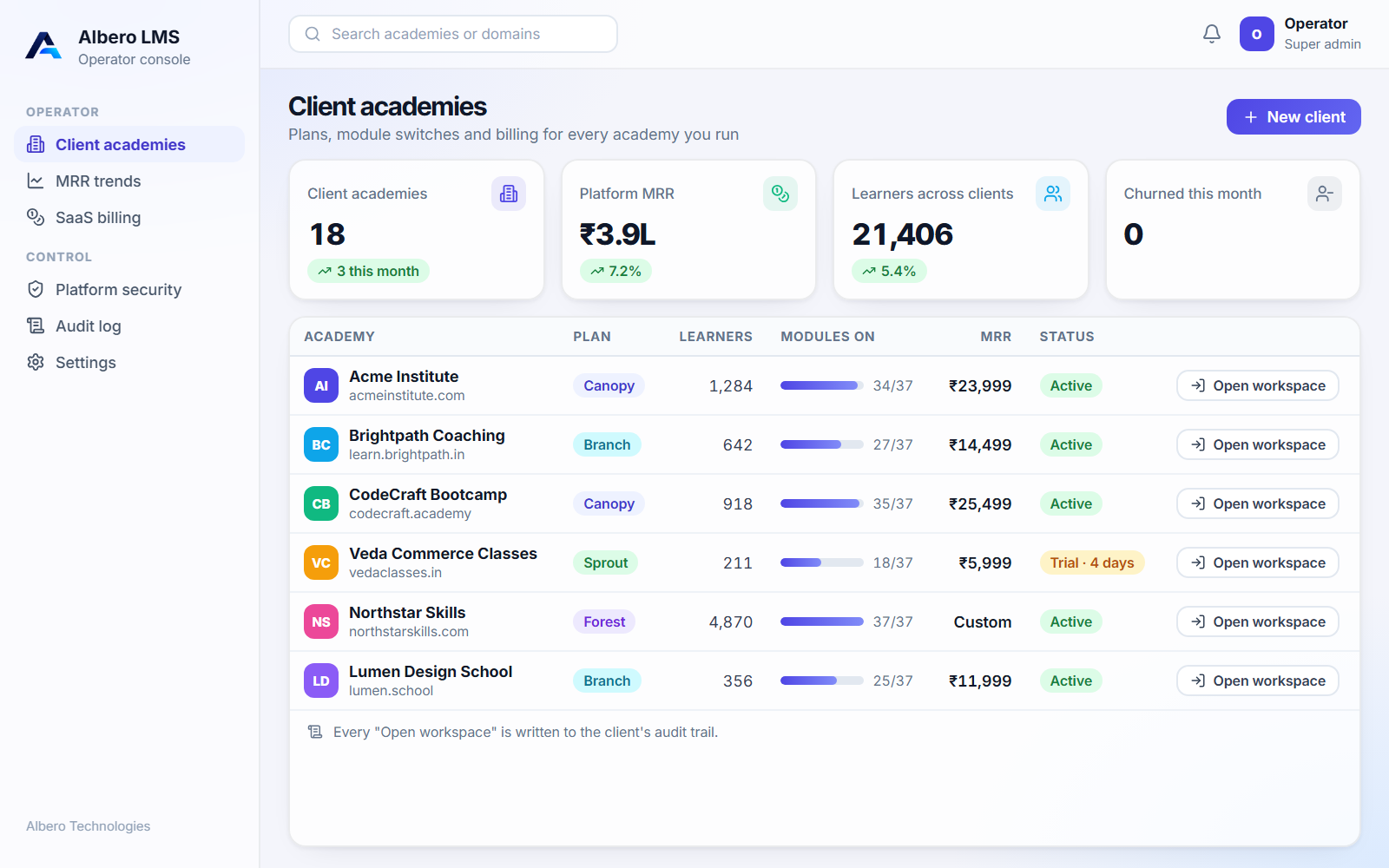The height and width of the screenshot is (868, 1389).
Task: Click the Brightpath Coaching BC avatar
Action: coord(321,444)
